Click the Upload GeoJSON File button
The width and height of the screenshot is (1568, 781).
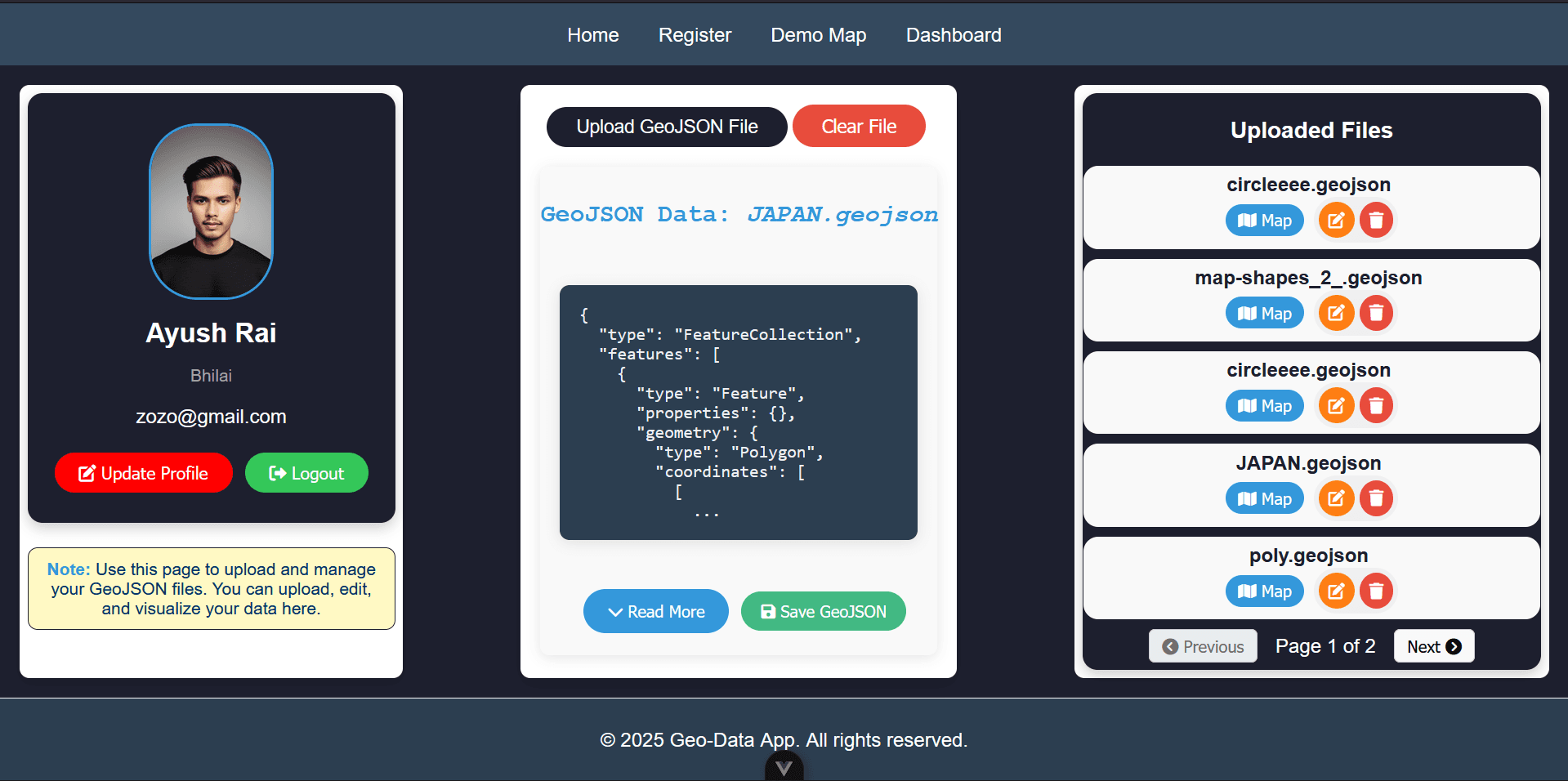(666, 127)
